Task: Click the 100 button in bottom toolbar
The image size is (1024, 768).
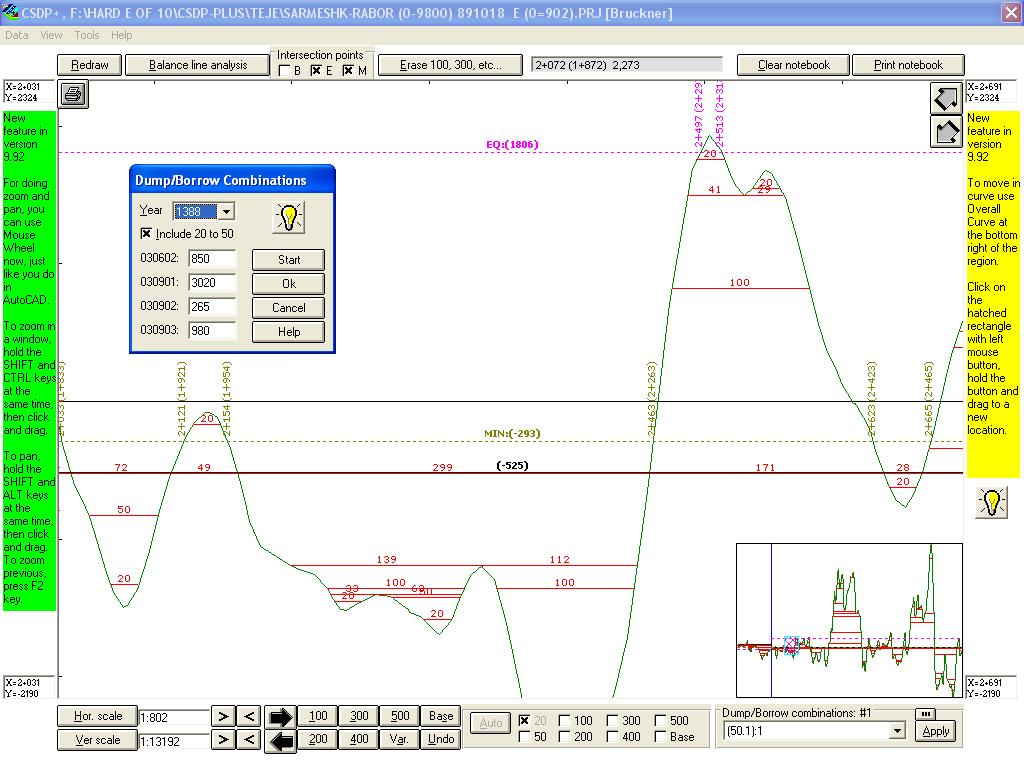Action: point(318,716)
